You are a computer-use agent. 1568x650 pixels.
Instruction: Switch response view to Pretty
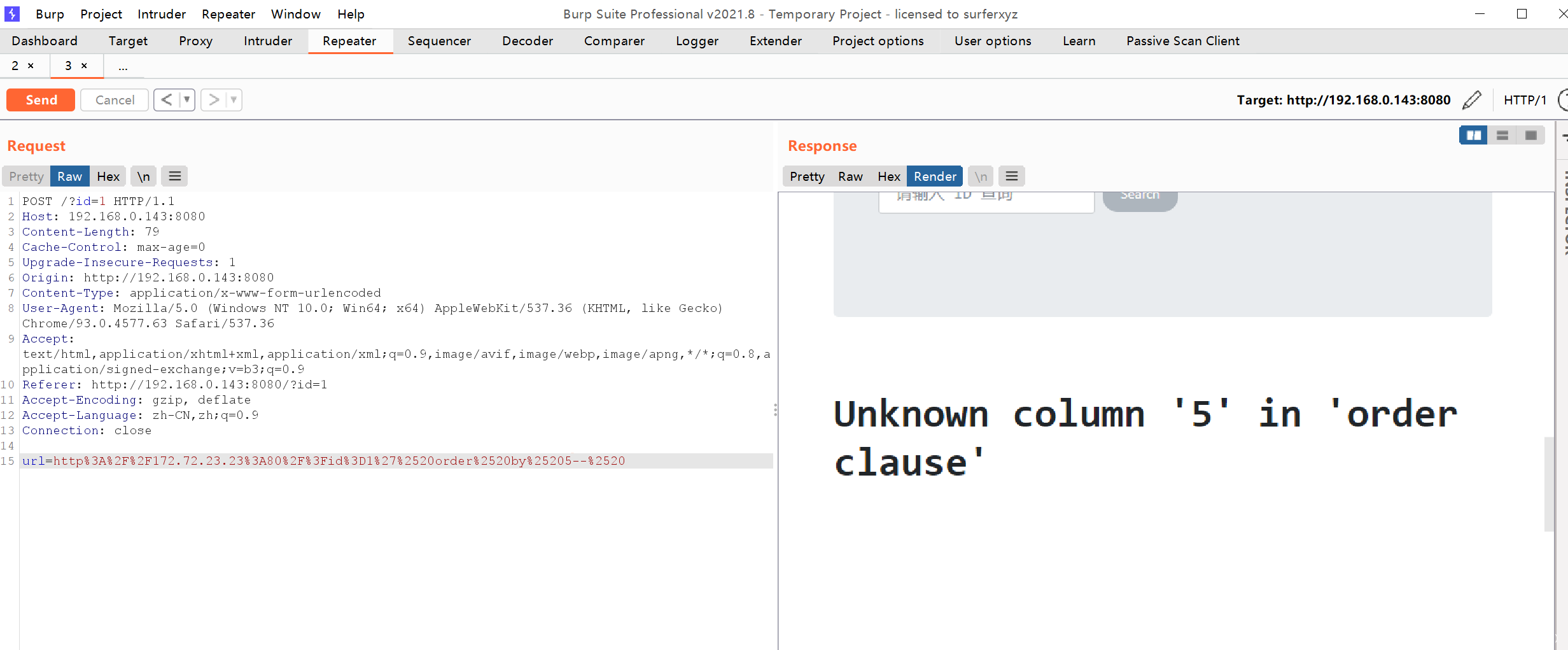click(807, 176)
